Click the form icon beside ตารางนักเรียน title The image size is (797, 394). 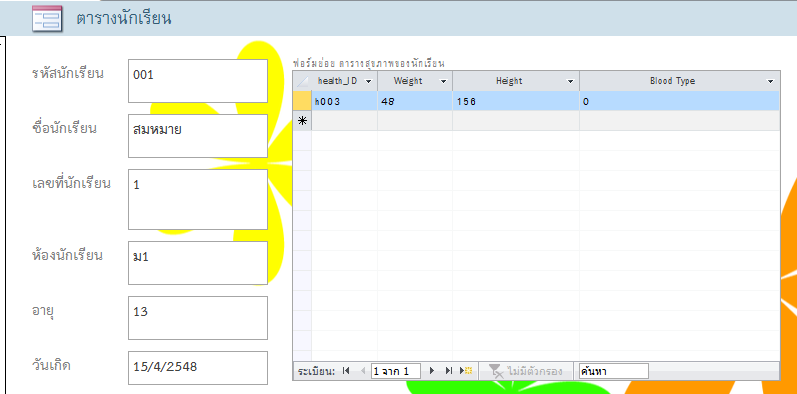pos(47,19)
